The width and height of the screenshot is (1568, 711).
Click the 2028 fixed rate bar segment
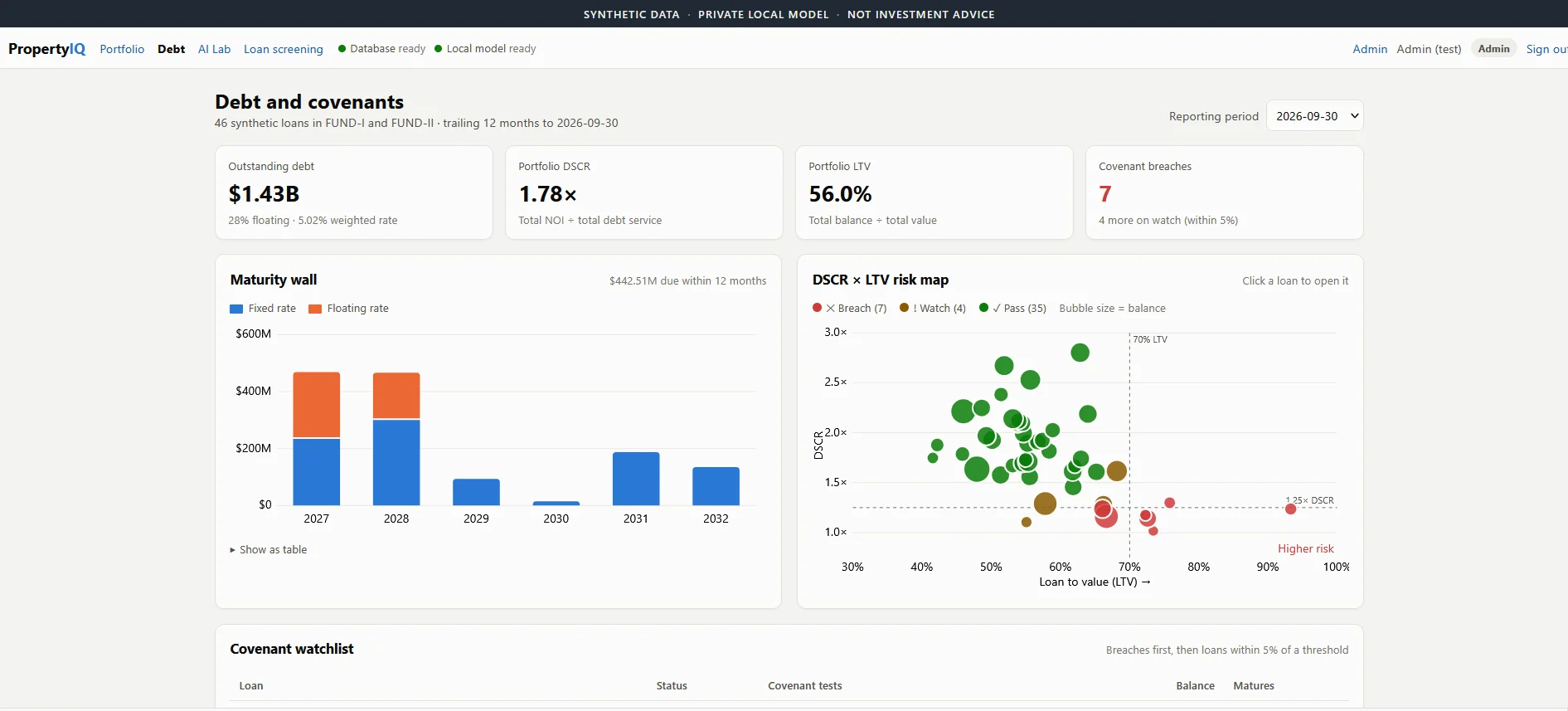[396, 462]
